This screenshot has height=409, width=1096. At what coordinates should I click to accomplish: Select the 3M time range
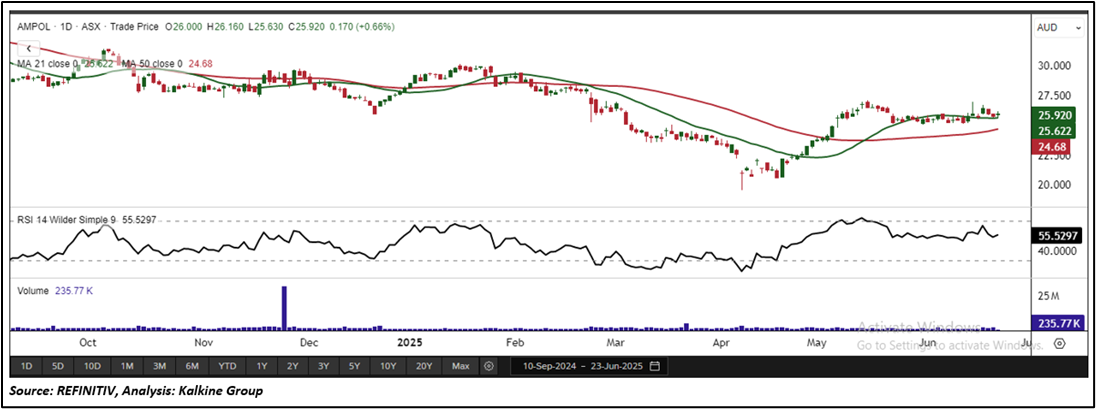(x=159, y=366)
